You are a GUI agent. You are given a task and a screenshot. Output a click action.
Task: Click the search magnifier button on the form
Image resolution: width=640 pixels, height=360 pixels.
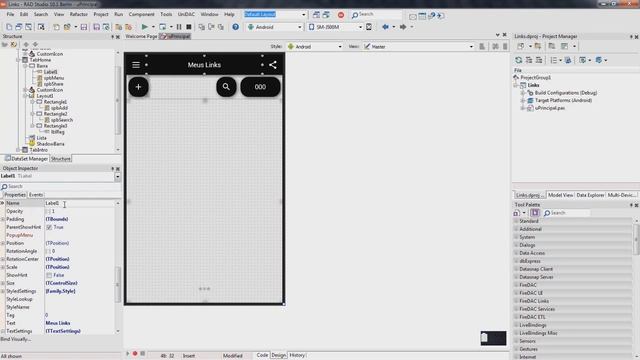pos(226,87)
